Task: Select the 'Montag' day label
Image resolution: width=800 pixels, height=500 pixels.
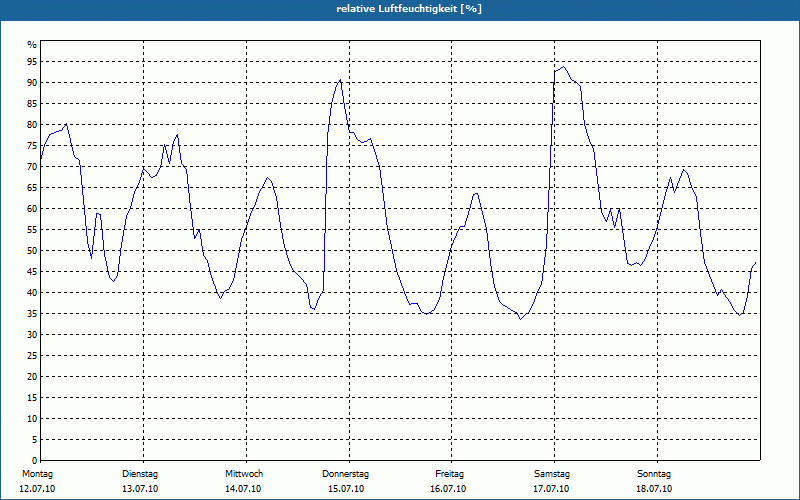Action: coord(37,474)
